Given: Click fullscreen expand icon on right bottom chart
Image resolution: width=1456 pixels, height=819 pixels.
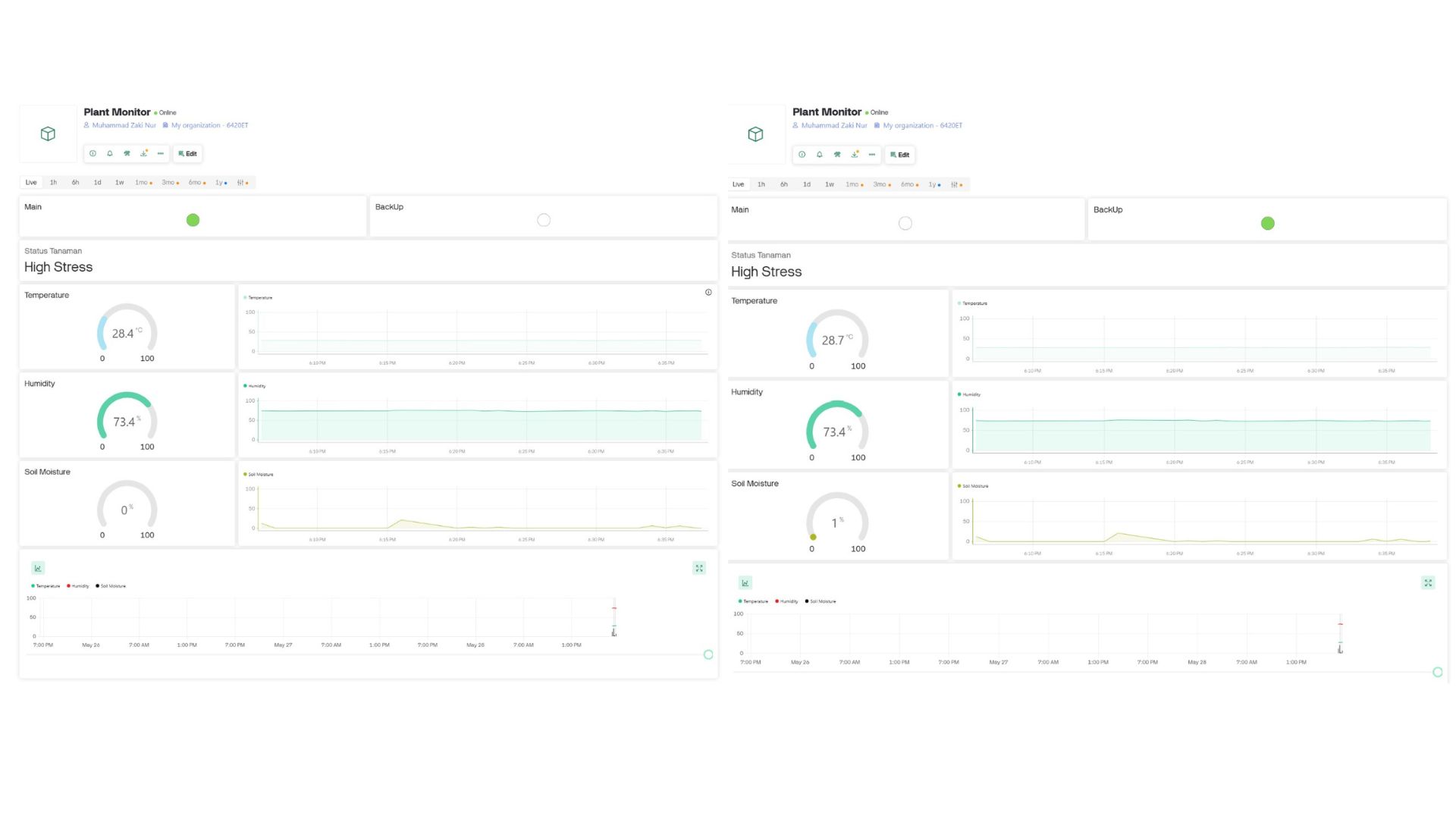Looking at the screenshot, I should [1428, 583].
